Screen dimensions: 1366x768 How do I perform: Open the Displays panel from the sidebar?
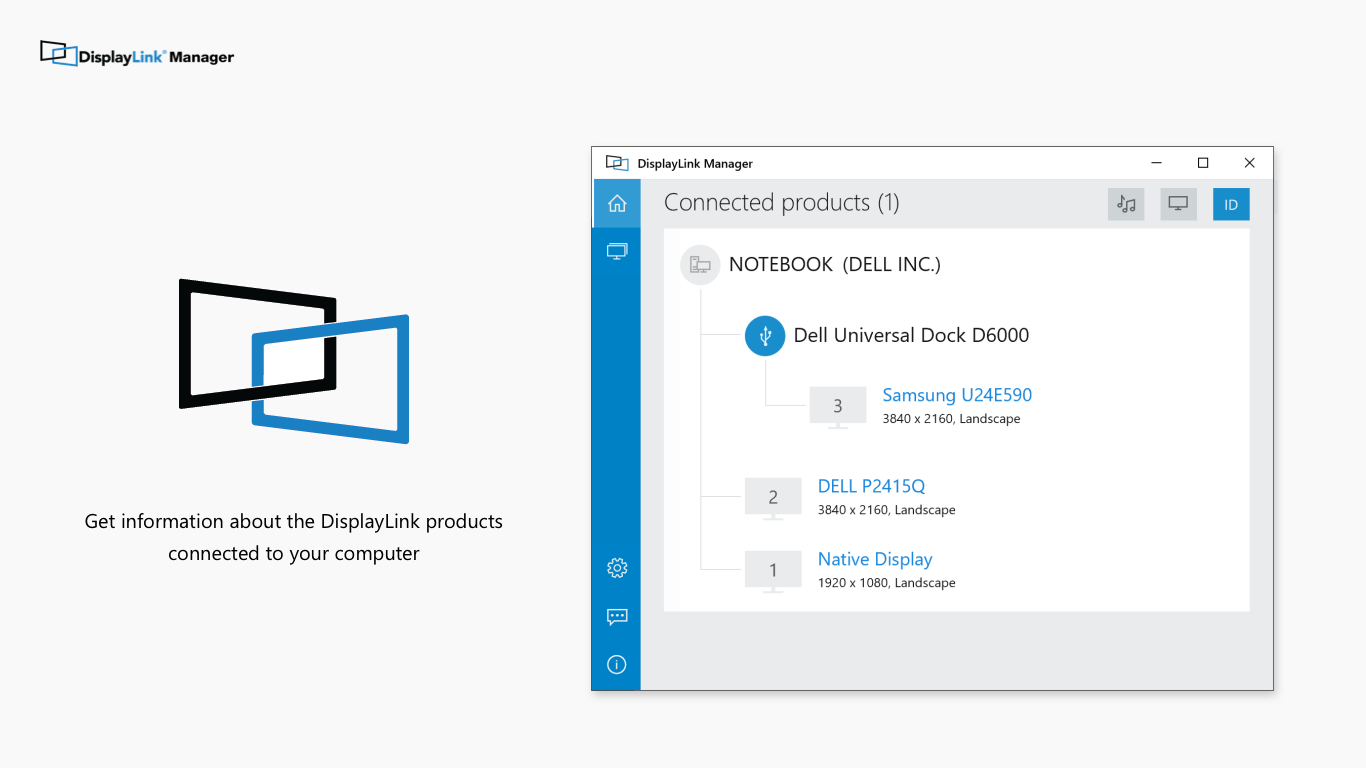(x=616, y=251)
